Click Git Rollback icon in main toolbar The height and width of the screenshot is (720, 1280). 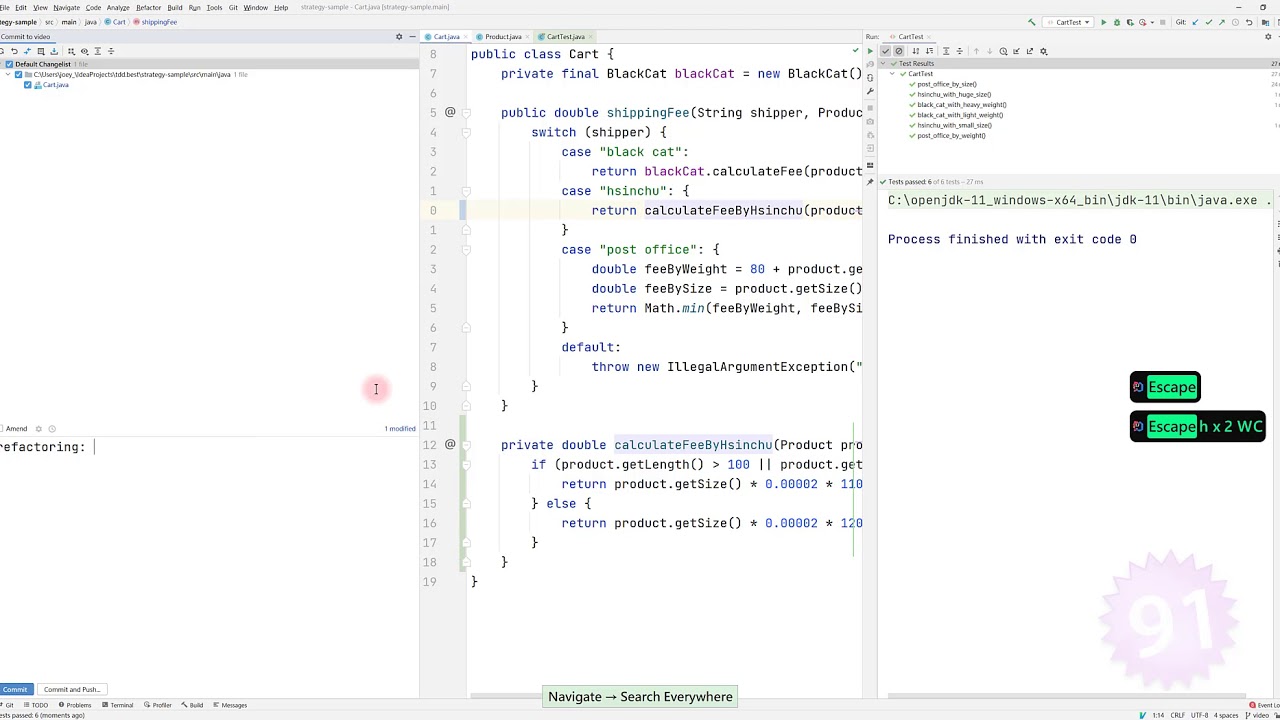[1249, 22]
